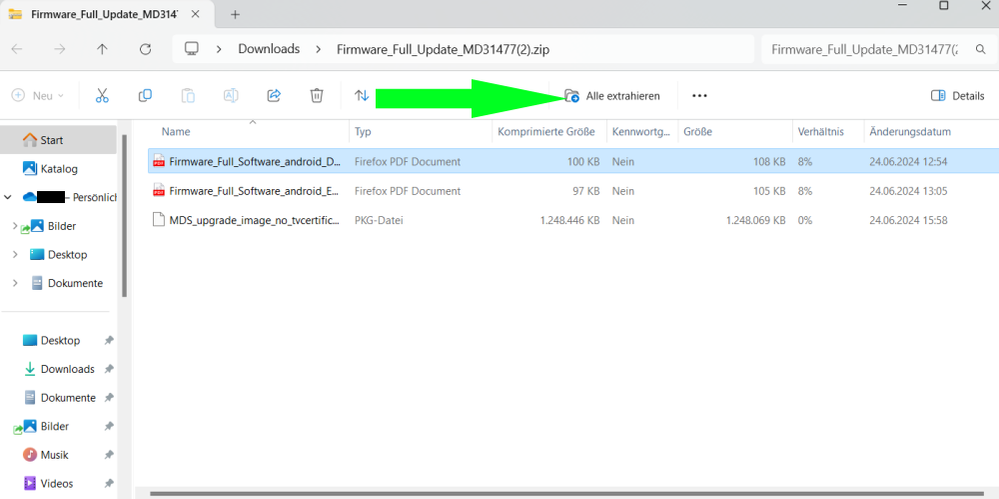Click the Copy icon in toolbar

tap(145, 96)
